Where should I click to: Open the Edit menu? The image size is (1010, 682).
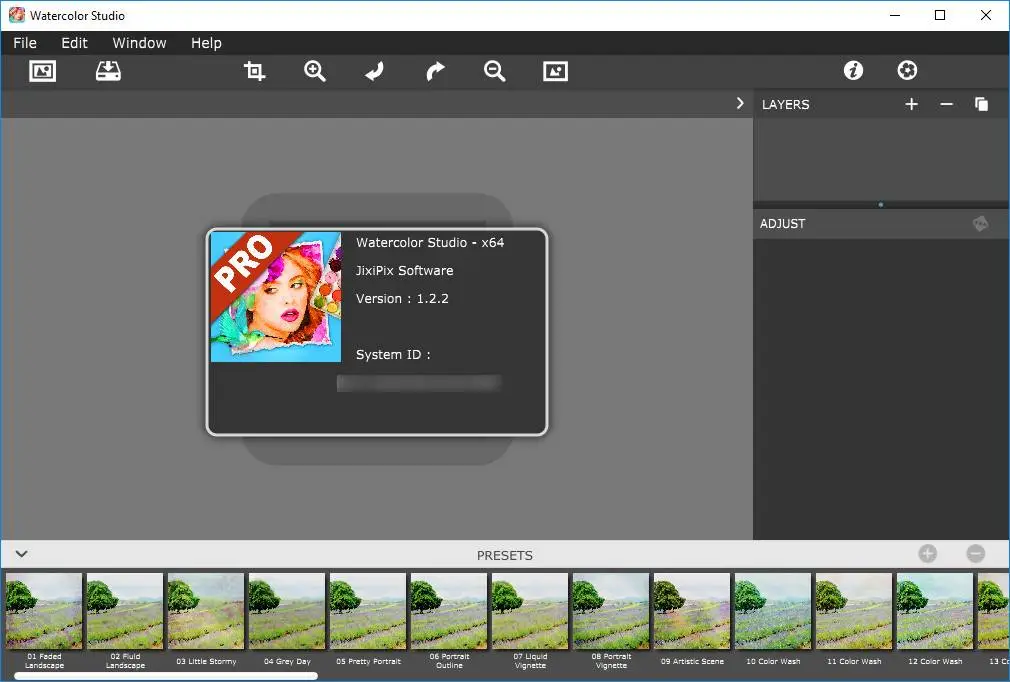click(x=74, y=43)
